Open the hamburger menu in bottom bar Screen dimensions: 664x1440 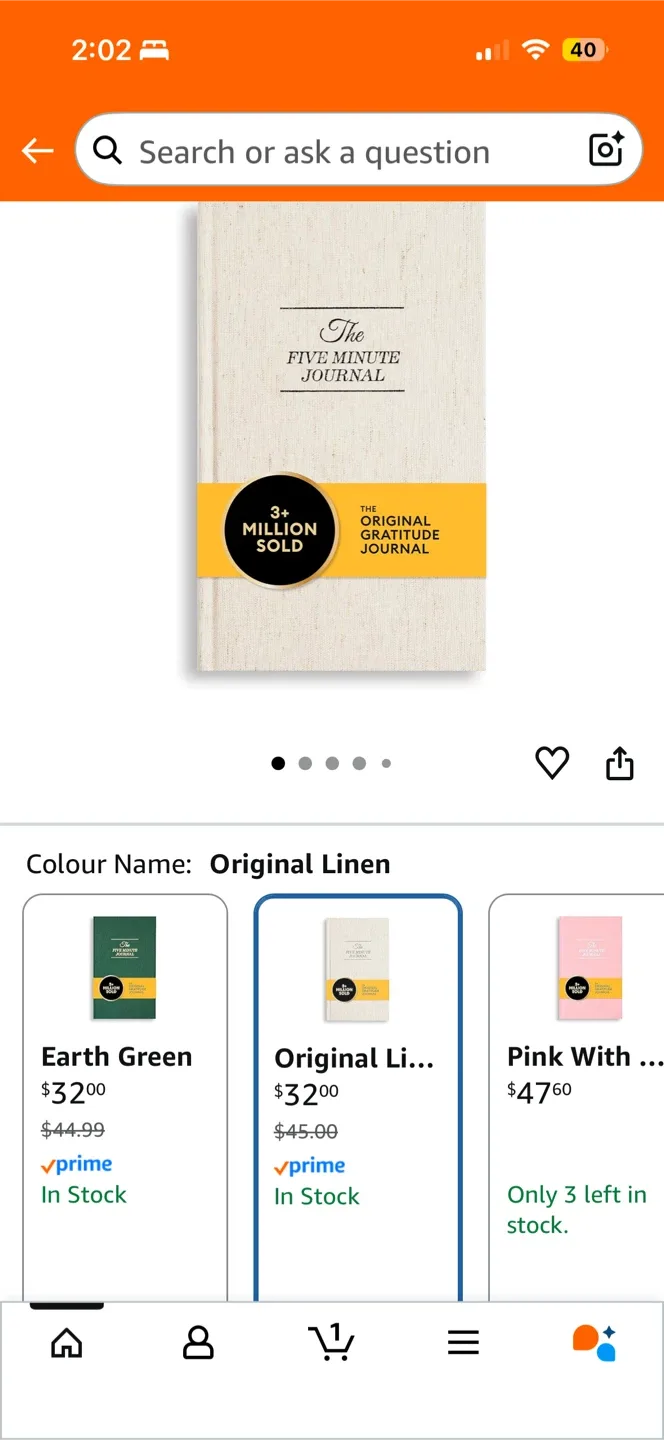(x=463, y=1343)
